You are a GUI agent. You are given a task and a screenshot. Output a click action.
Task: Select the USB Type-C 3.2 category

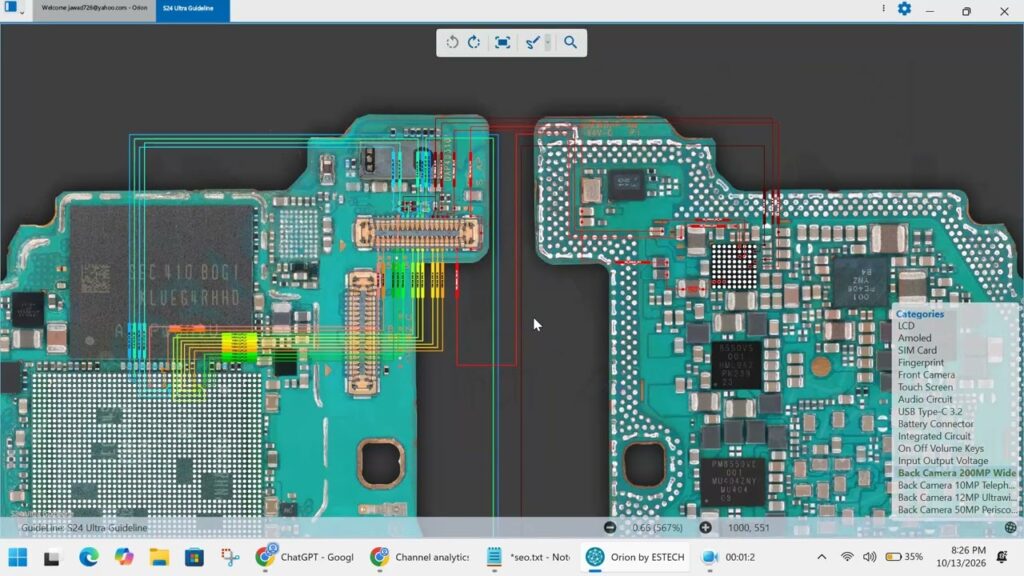coord(930,411)
